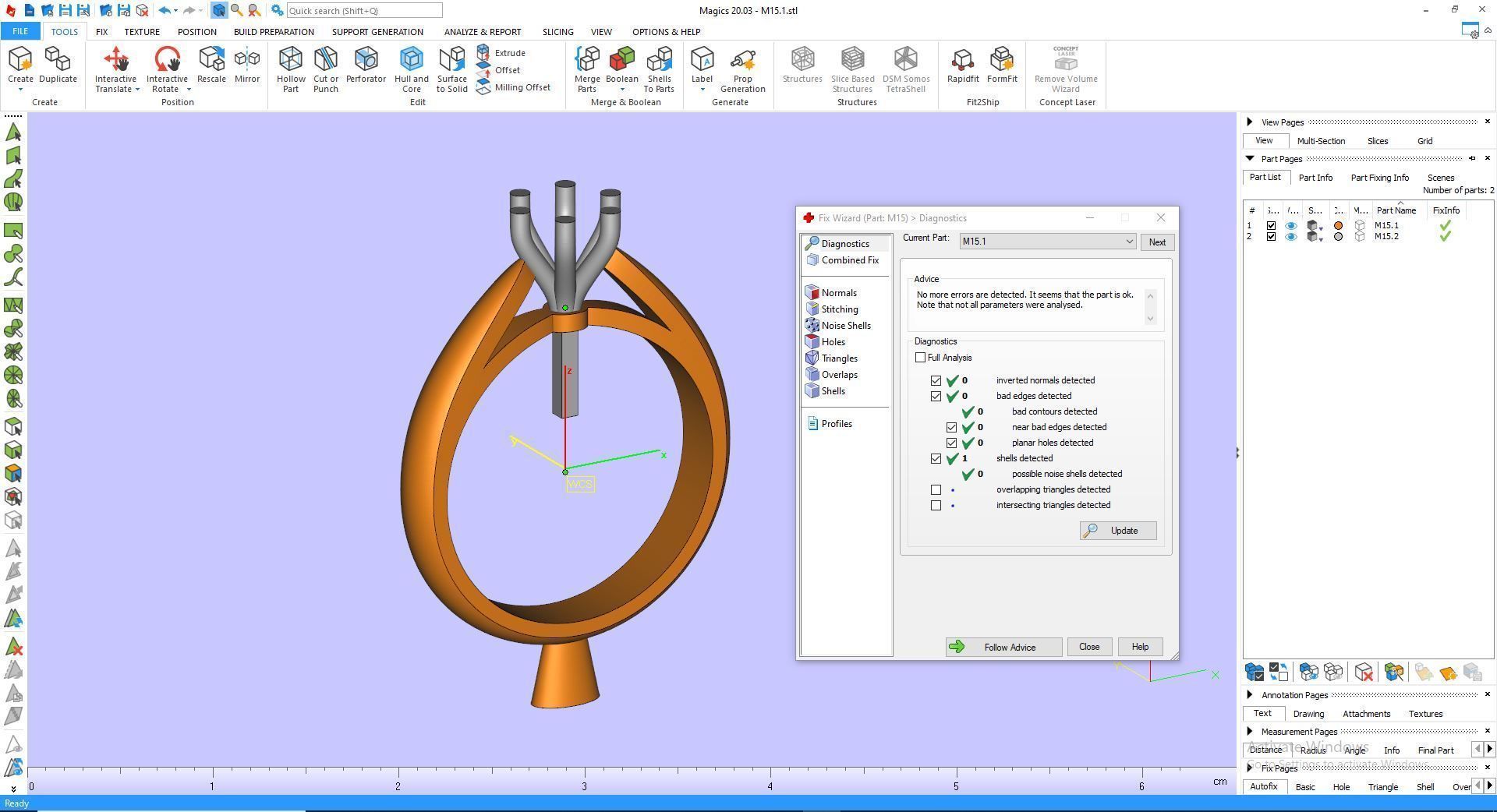The image size is (1497, 812).
Task: Open the Part Fixing Info tab
Action: (1379, 178)
